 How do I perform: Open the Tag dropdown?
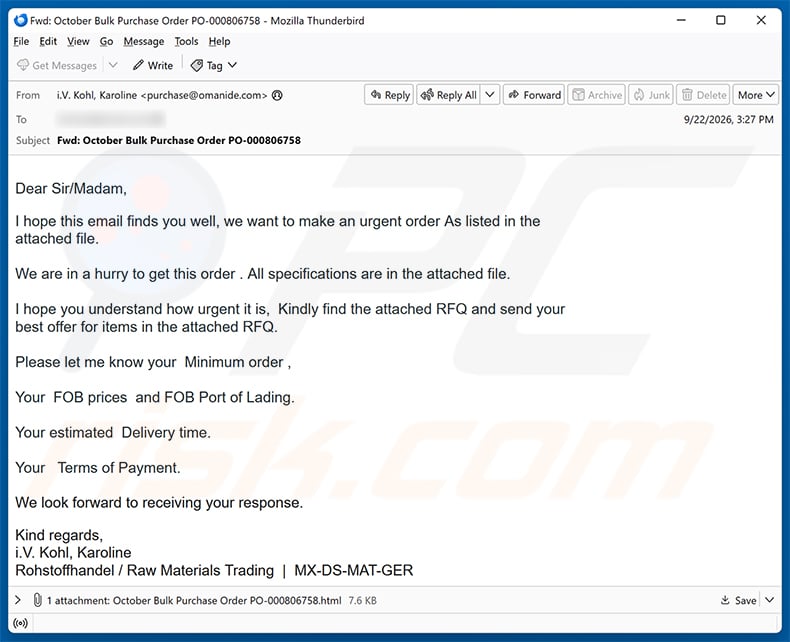tap(214, 66)
